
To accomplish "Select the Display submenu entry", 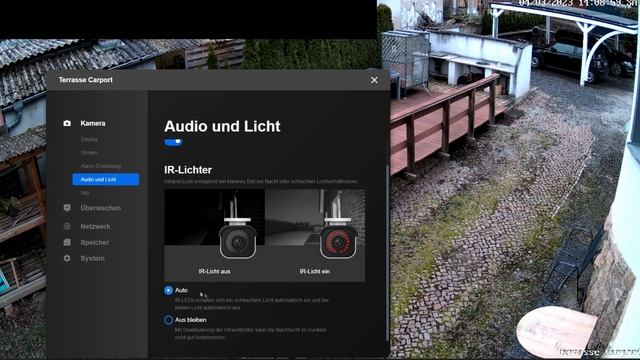I will point(89,140).
